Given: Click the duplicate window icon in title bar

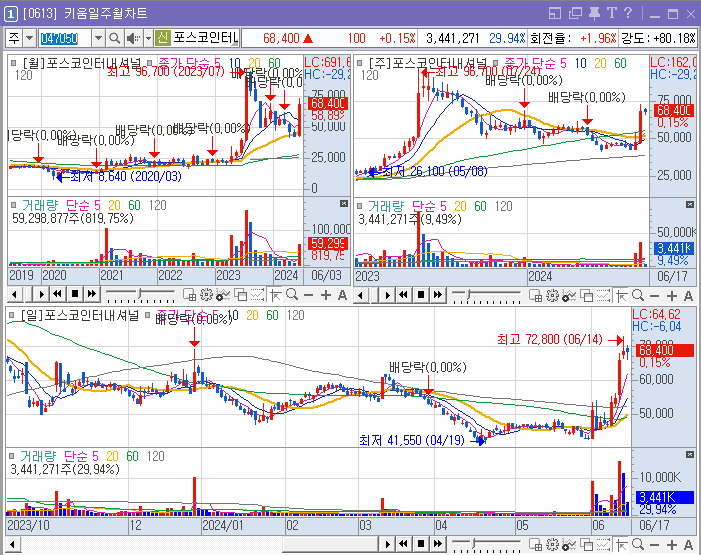Looking at the screenshot, I should (x=575, y=13).
